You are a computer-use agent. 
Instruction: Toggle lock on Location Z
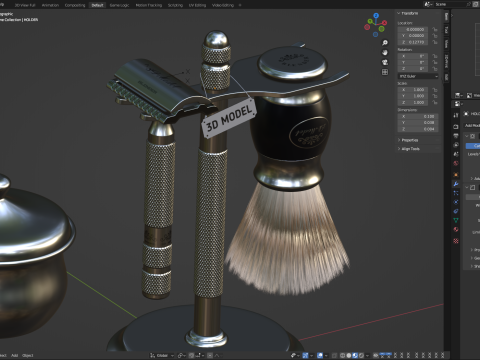[435, 42]
